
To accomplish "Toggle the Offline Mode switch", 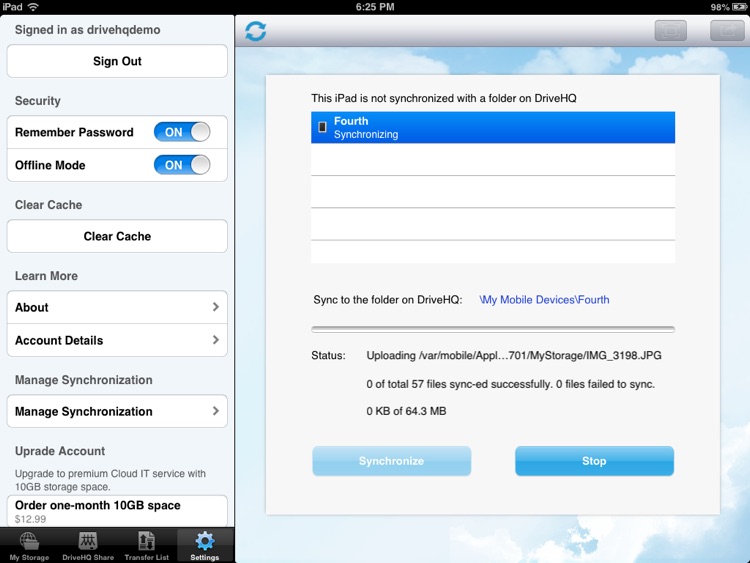I will (x=182, y=165).
